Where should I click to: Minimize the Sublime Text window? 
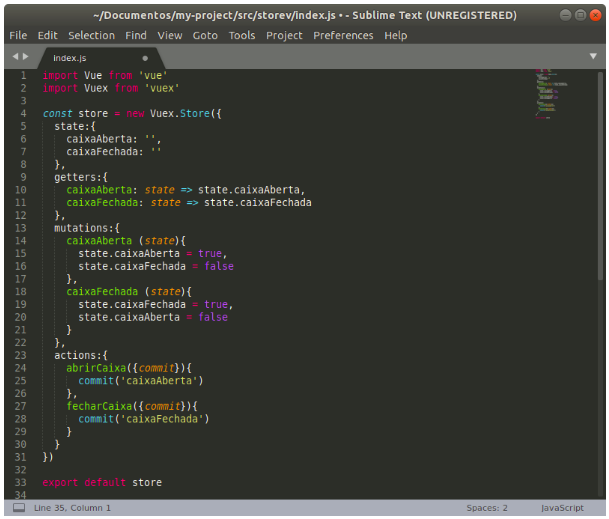(x=566, y=15)
